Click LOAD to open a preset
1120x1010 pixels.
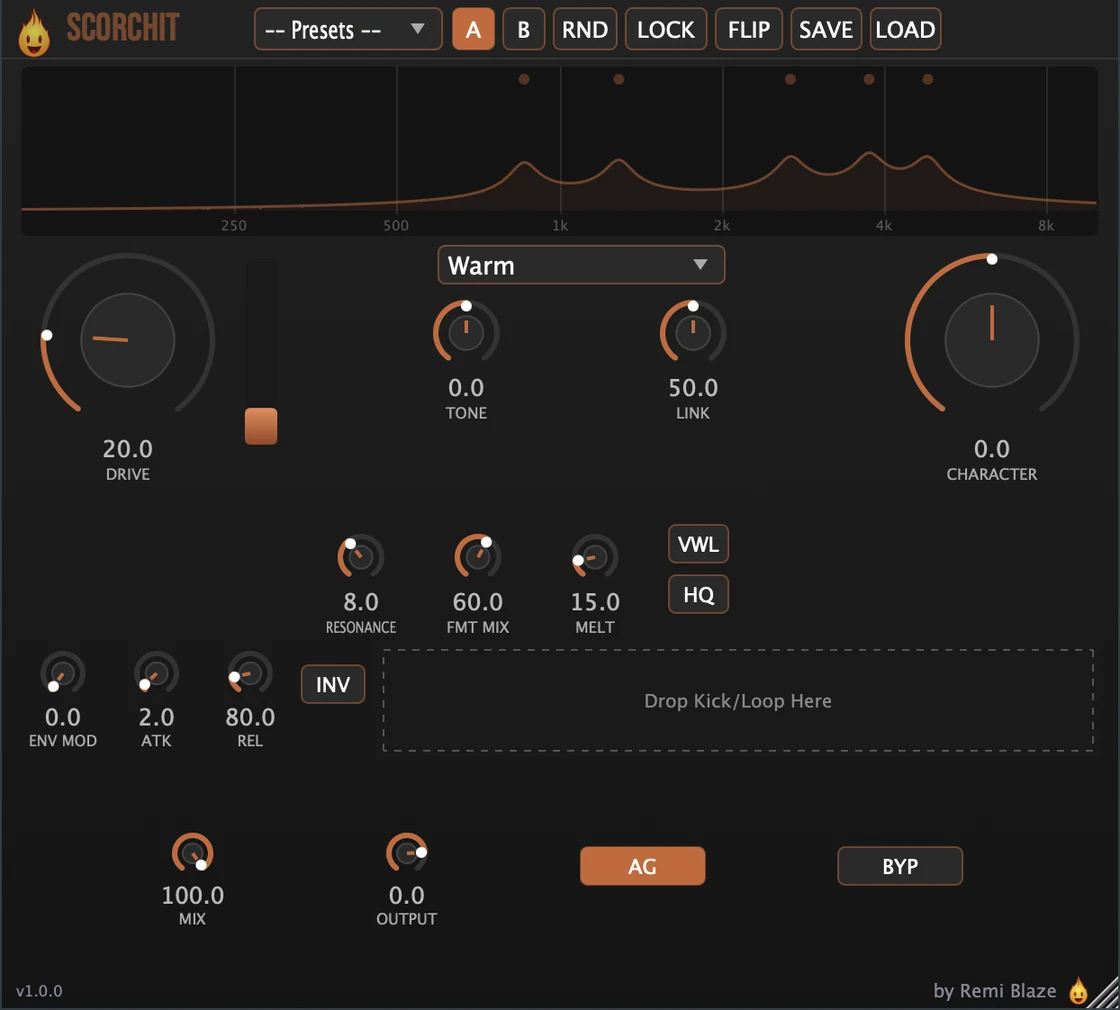point(905,29)
